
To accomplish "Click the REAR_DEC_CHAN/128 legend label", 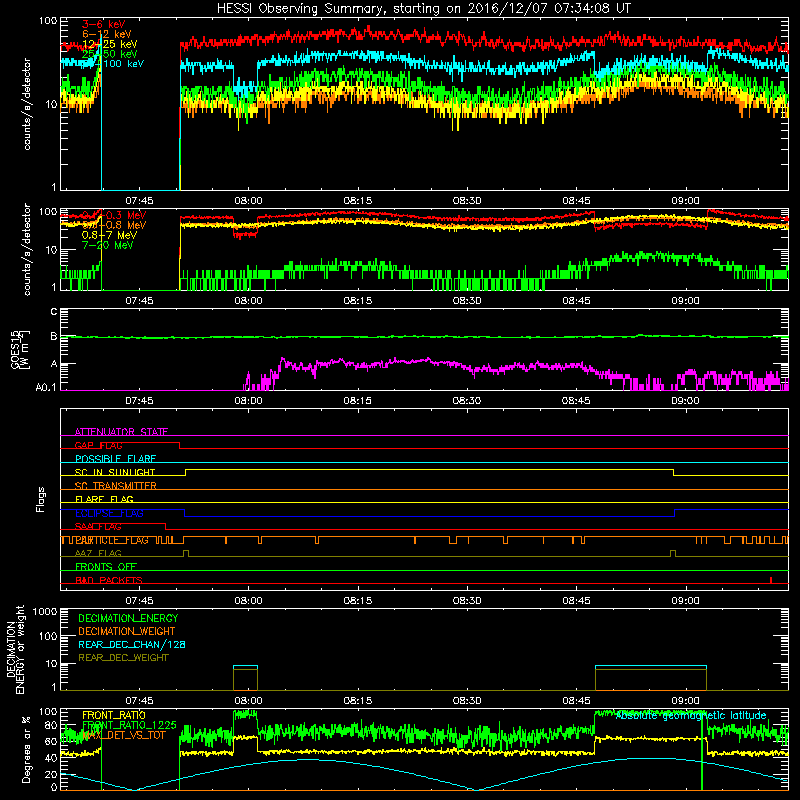I will point(132,644).
